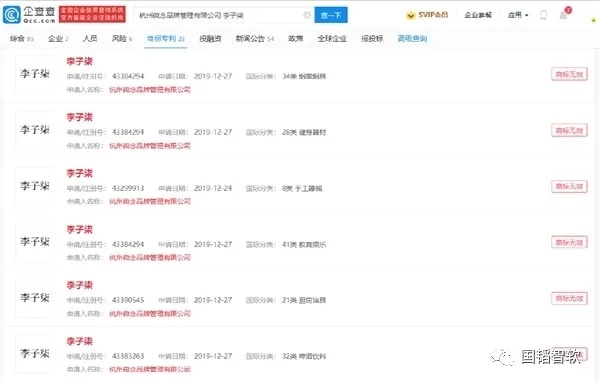
Task: Open the 李子柒 title in 8类 row
Action: (x=80, y=173)
